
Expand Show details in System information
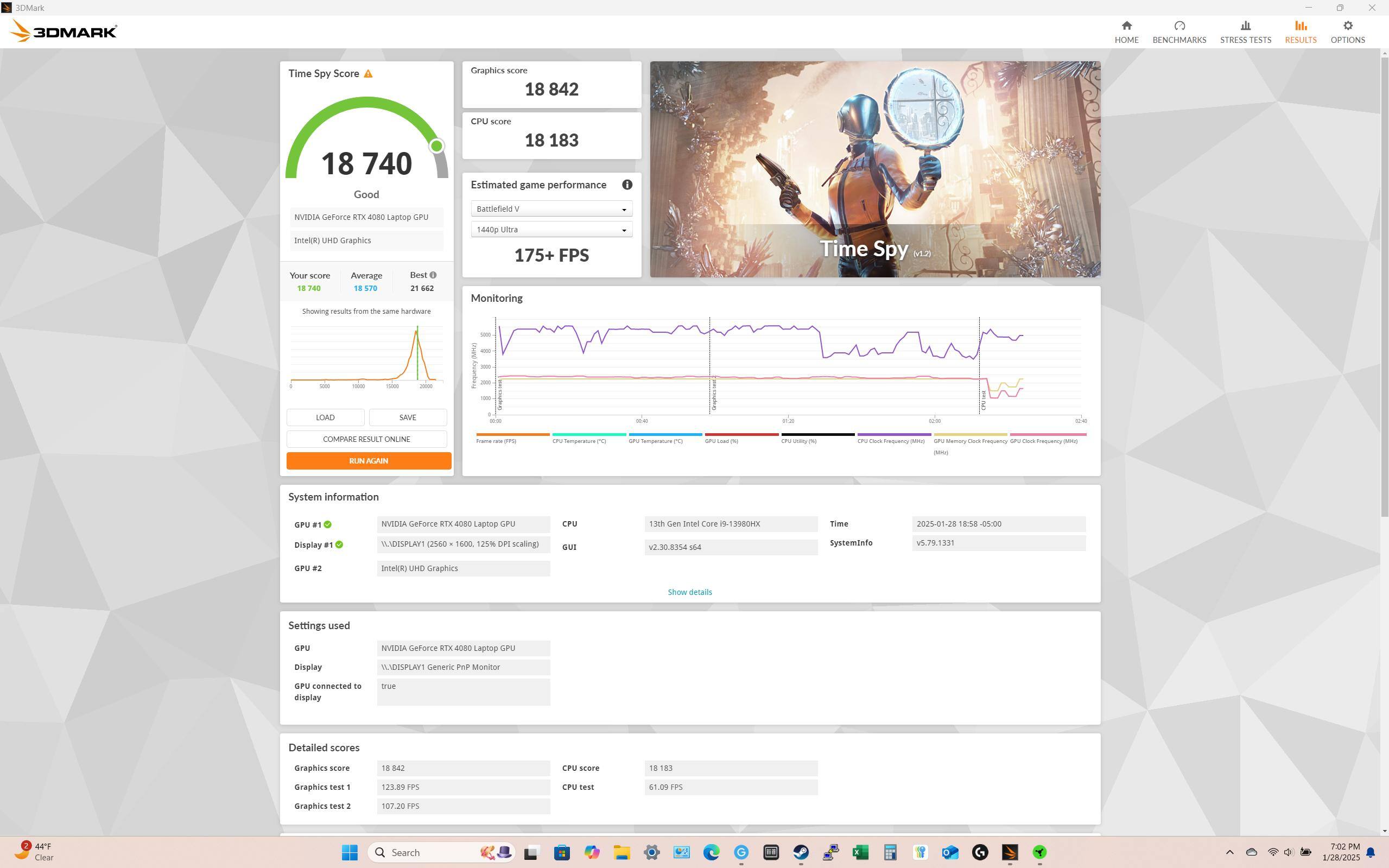[x=689, y=592]
